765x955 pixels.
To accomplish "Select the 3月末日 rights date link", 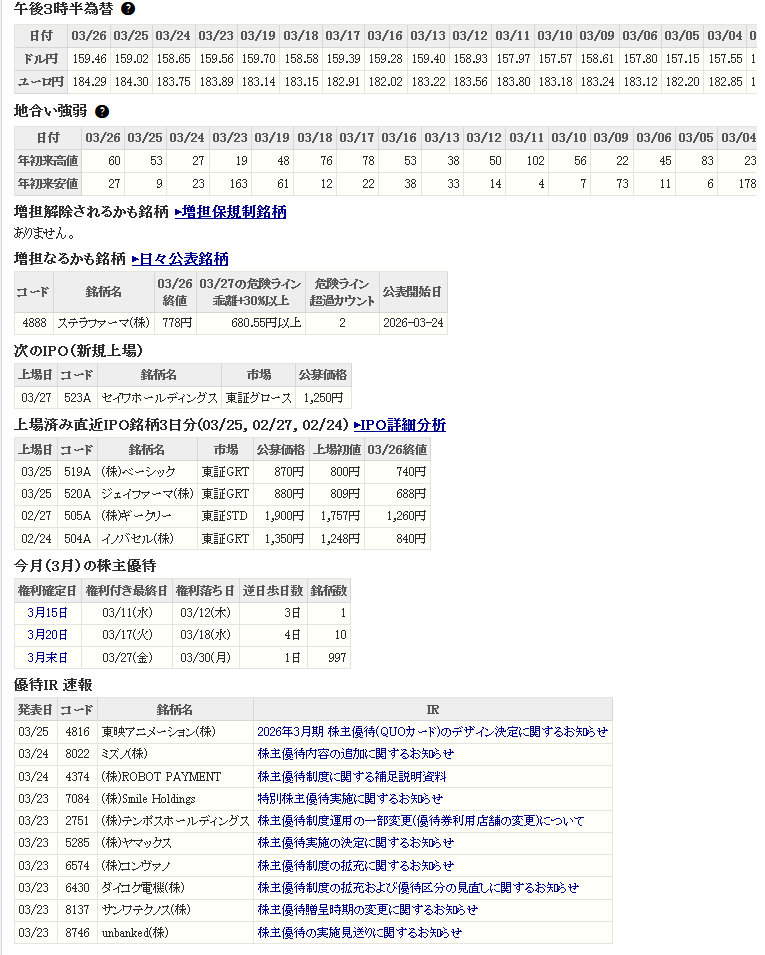I will click(48, 657).
